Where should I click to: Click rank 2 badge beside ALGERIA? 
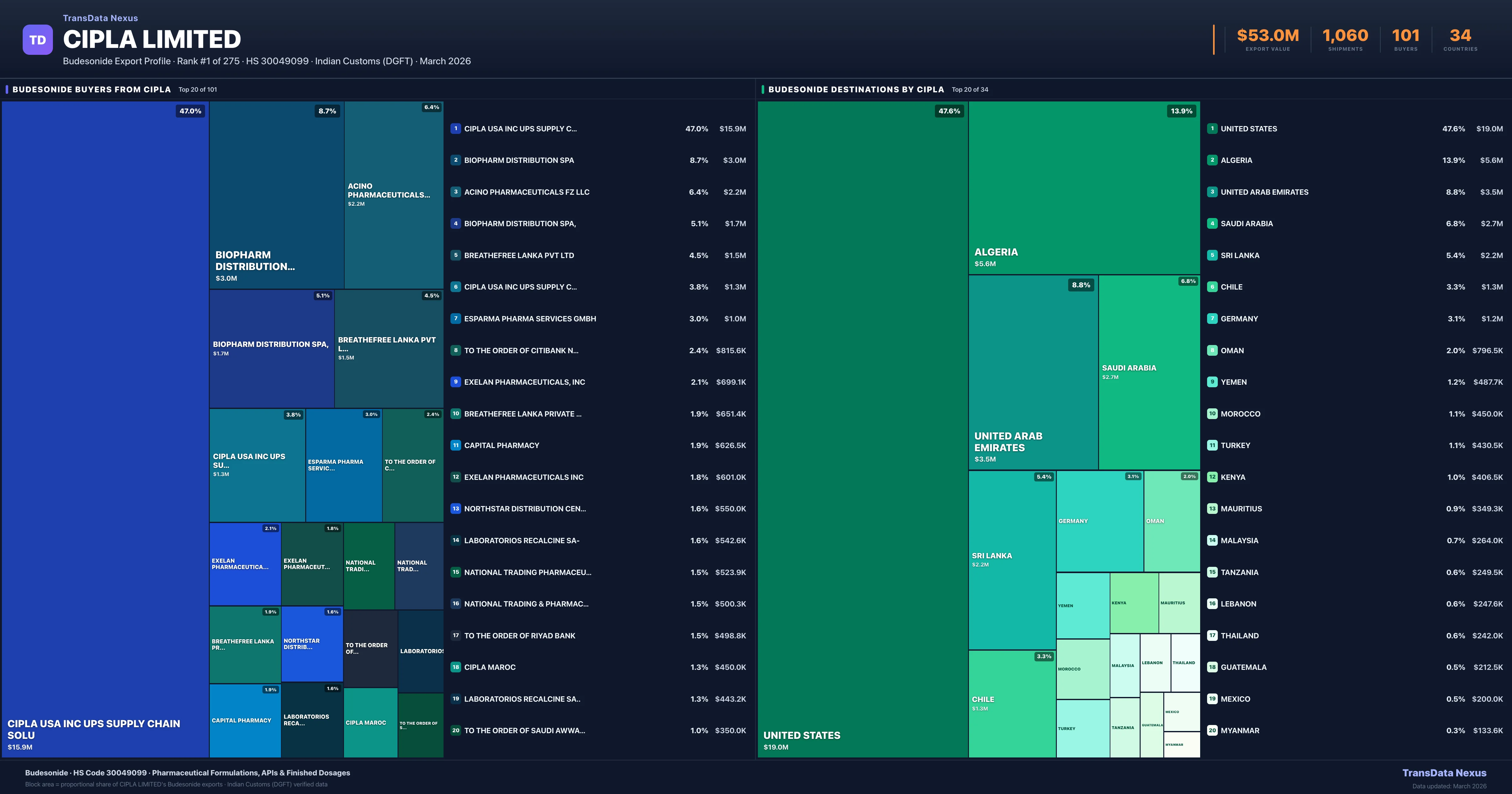coord(1212,160)
